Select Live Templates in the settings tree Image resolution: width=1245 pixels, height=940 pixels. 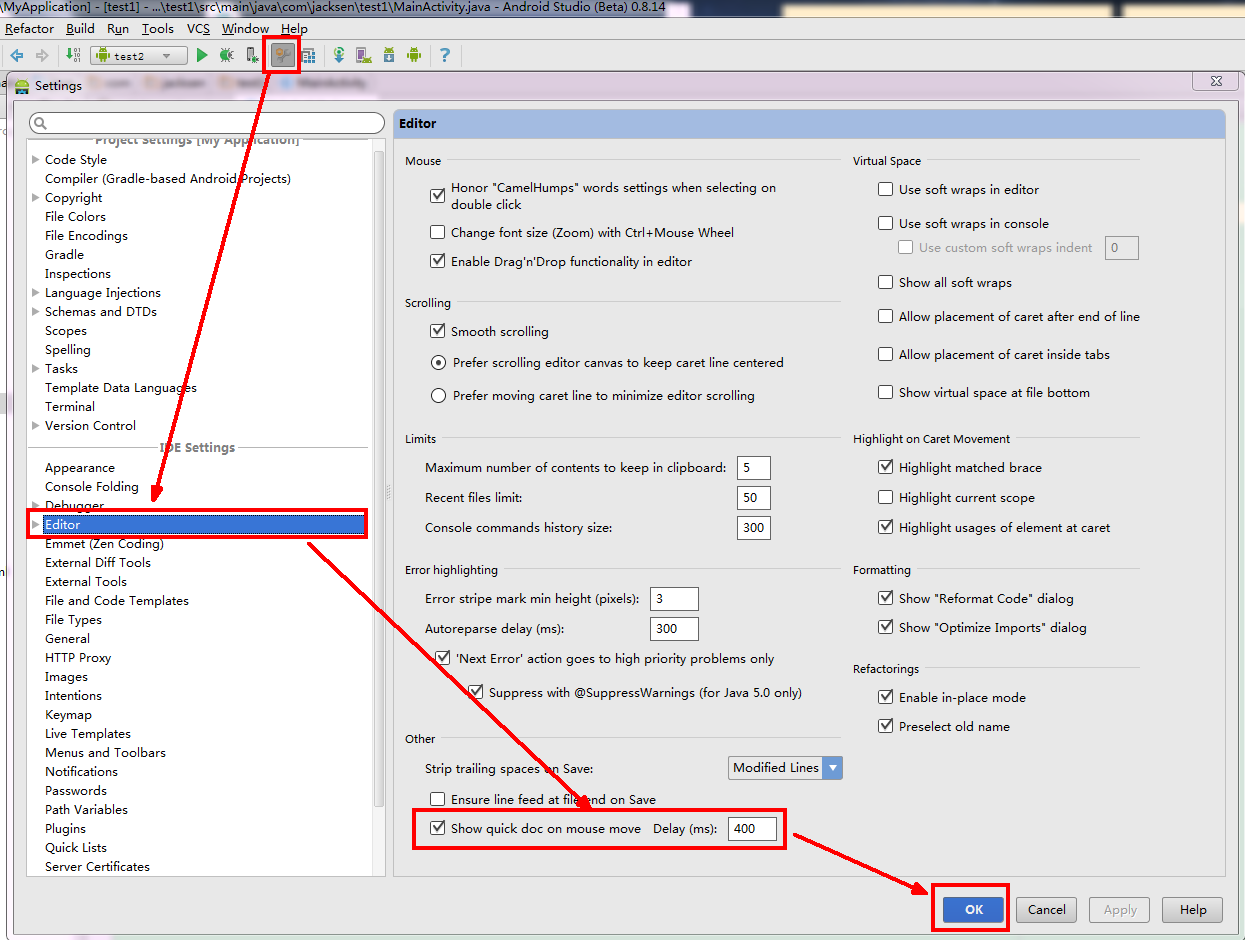point(88,733)
